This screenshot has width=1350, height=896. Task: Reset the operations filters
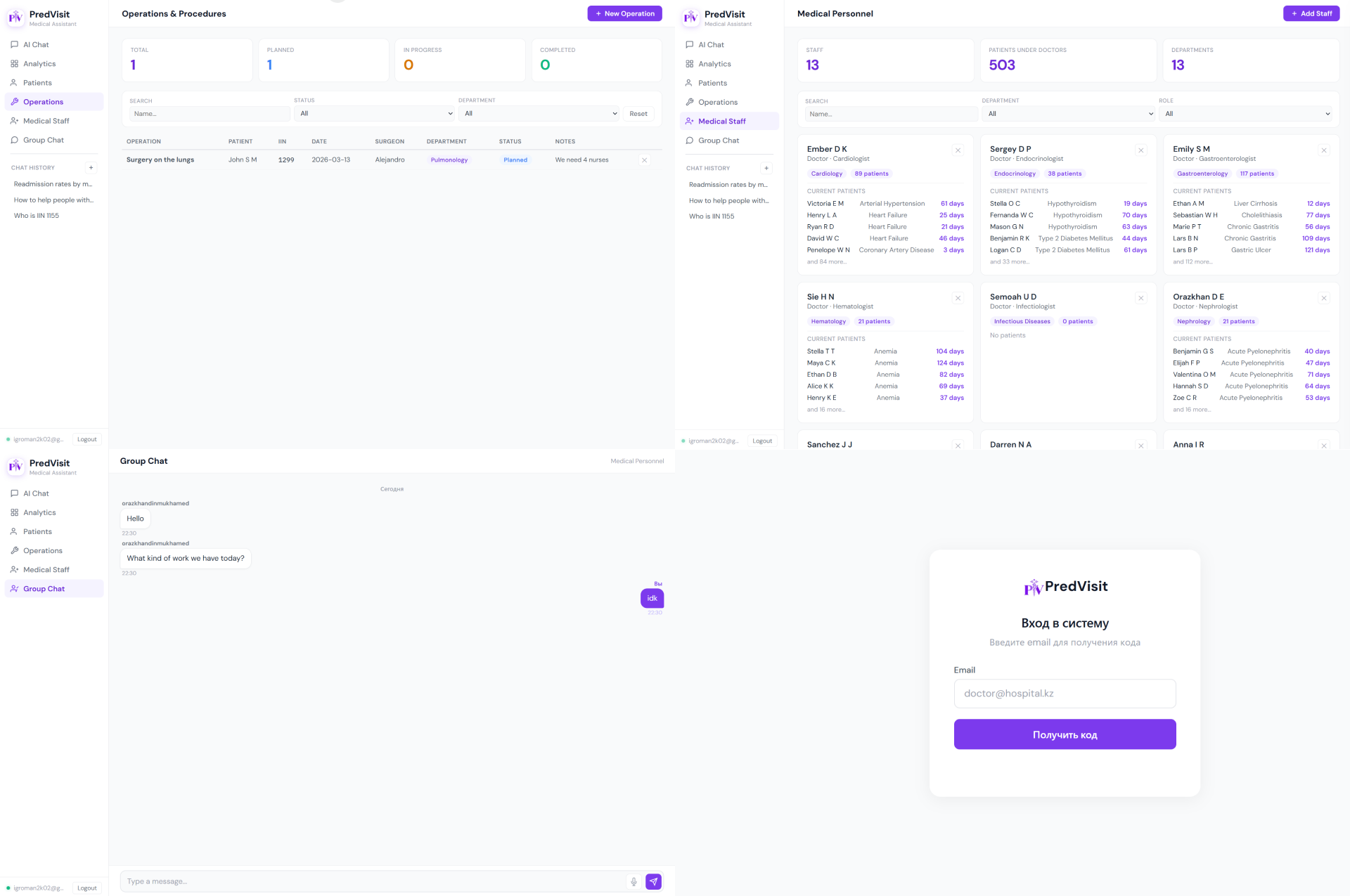click(x=638, y=114)
